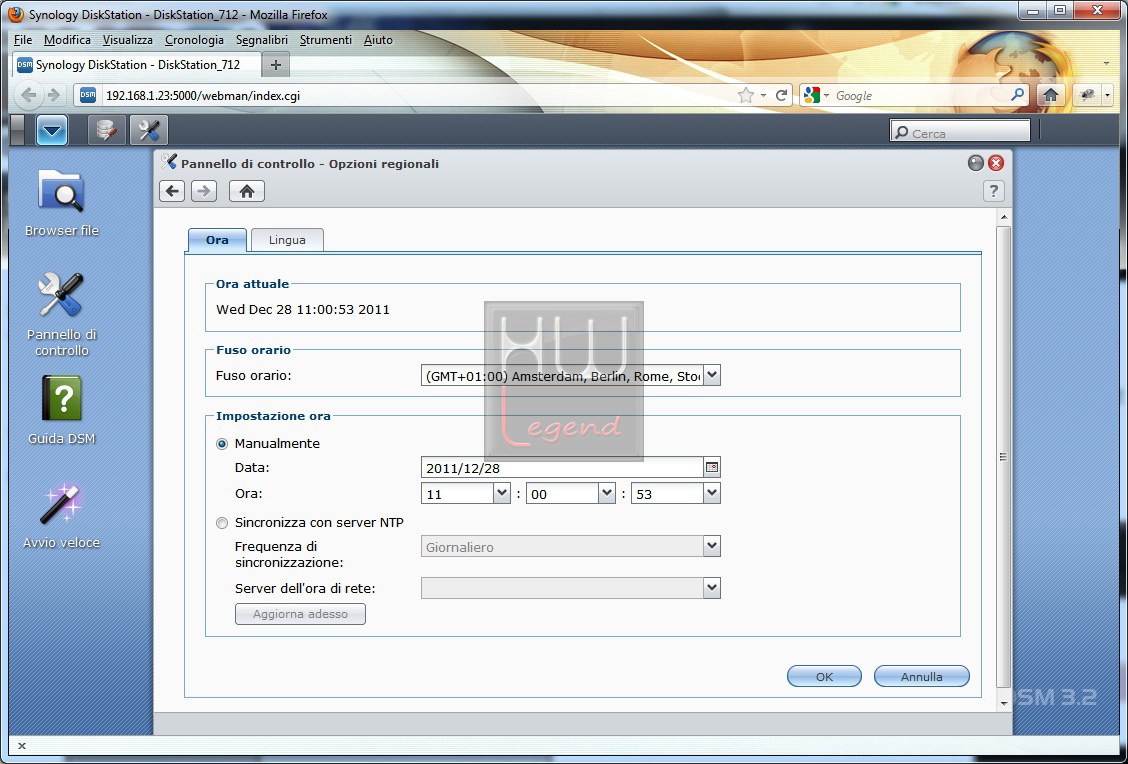Viewport: 1128px width, 764px height.
Task: Expand the Server dell'ora di rete dropdown
Action: (711, 588)
